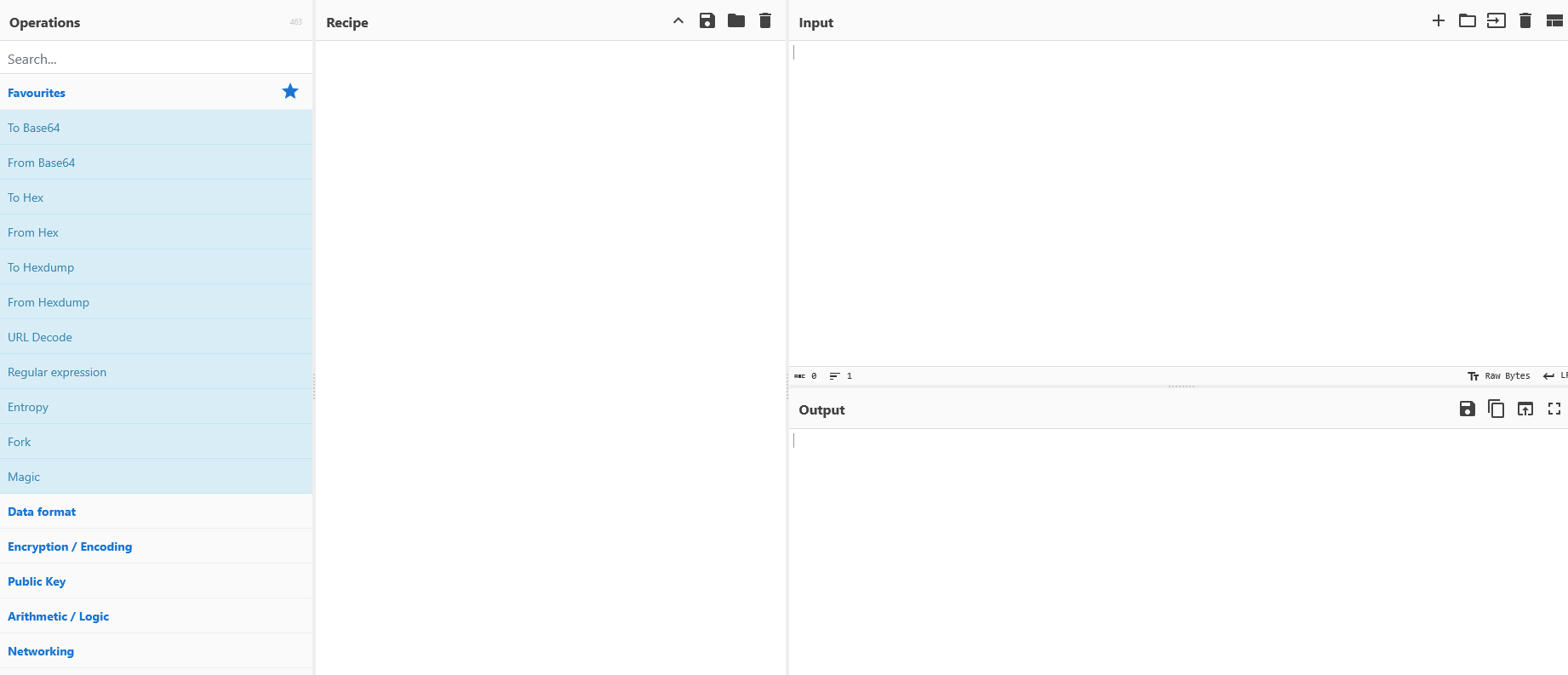
Task: Open file as input icon
Action: click(1496, 21)
